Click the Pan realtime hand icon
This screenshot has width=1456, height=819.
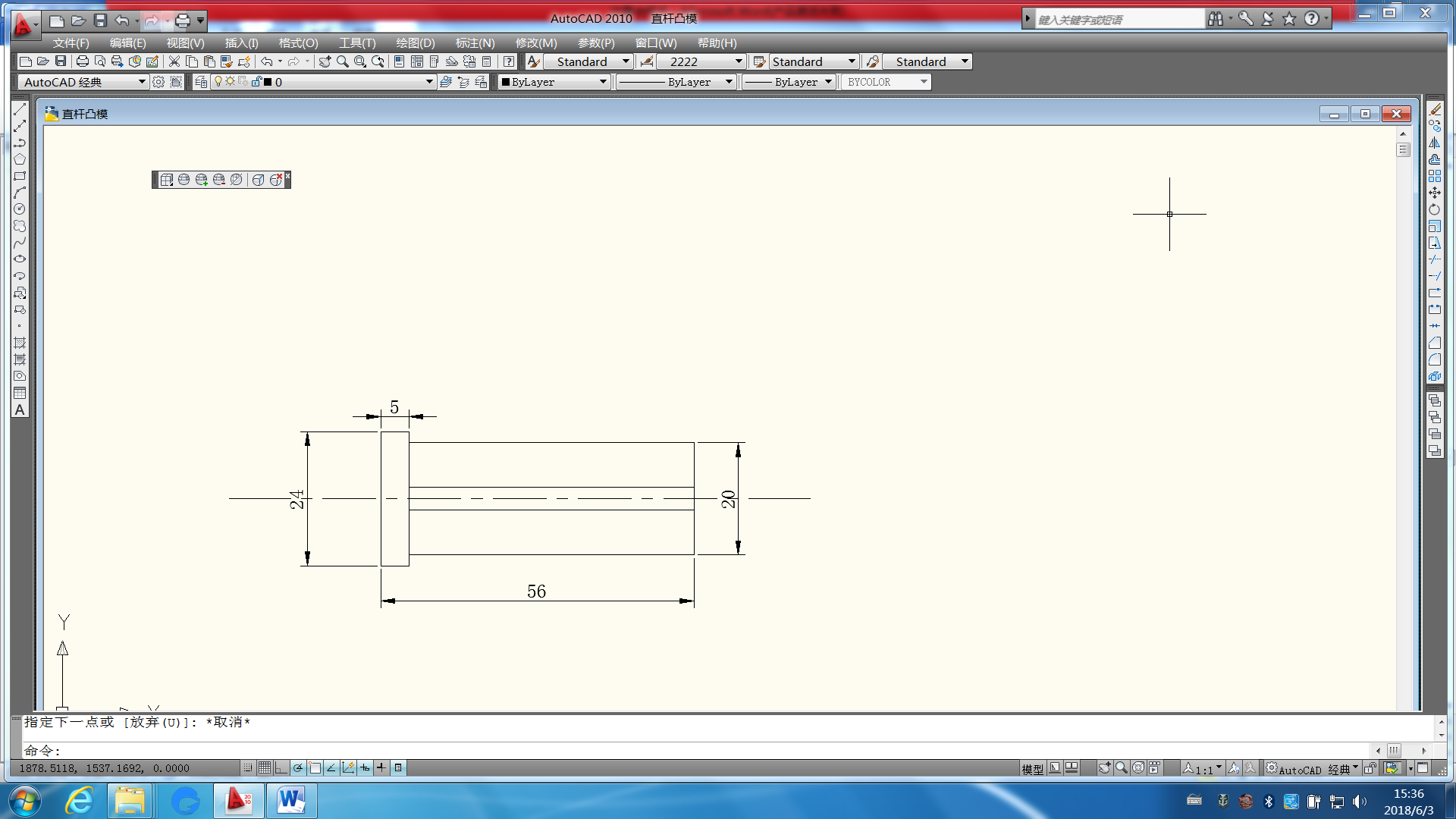[325, 61]
